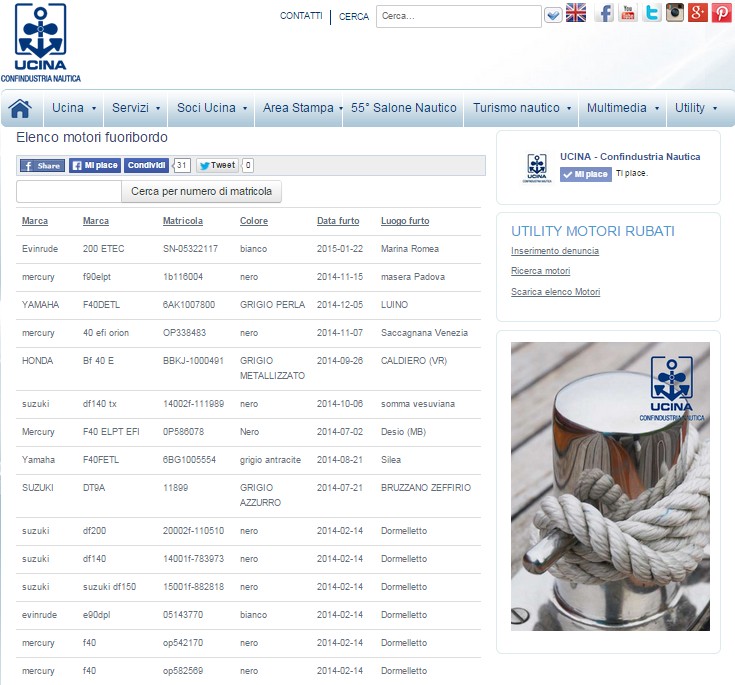Click Saccagnana Venezia cell
Image resolution: width=735 pixels, height=685 pixels.
click(424, 333)
